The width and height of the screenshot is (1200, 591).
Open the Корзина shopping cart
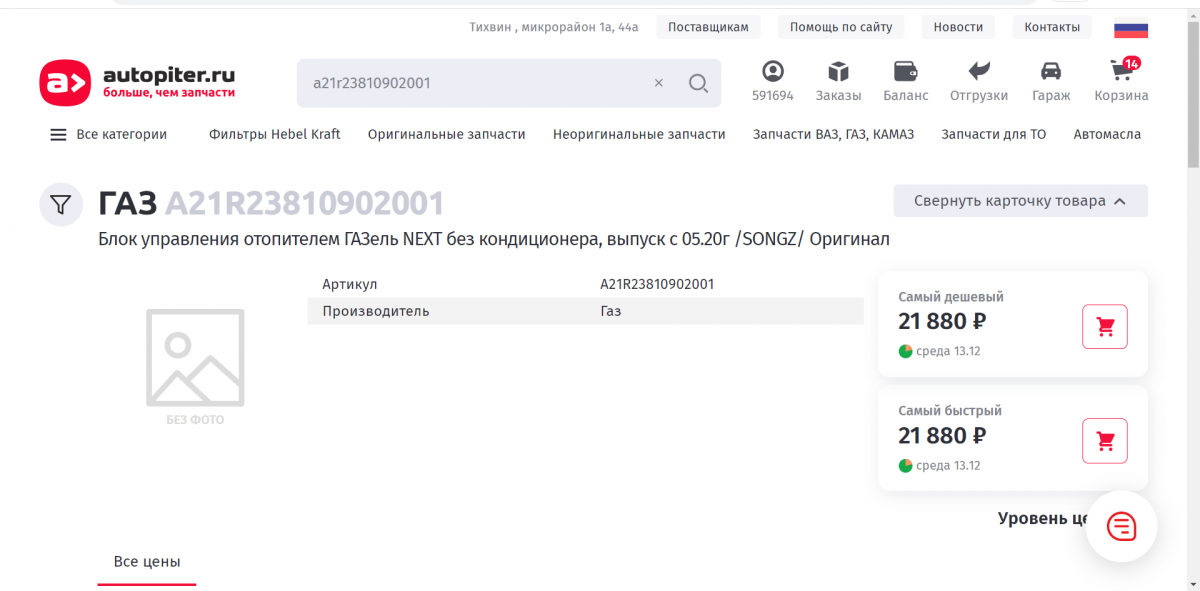point(1120,72)
